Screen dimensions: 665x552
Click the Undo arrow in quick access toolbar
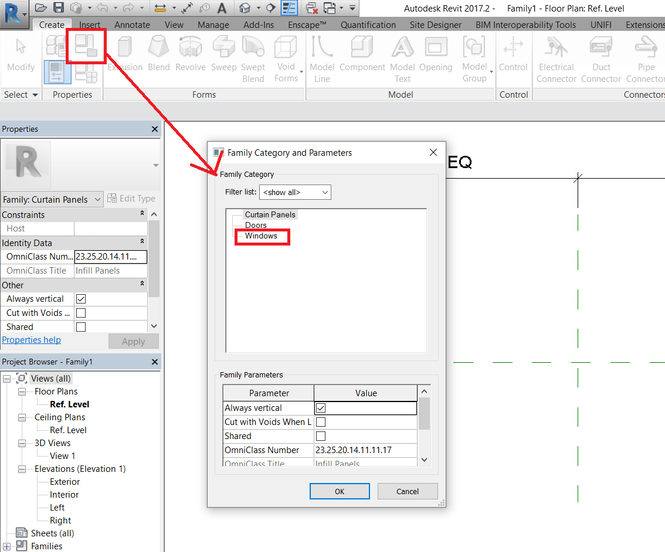[102, 8]
